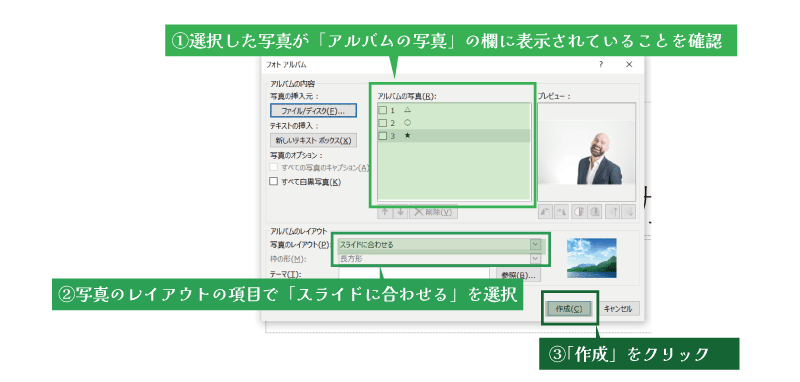Rotate preview photo clockwise

[x=562, y=212]
